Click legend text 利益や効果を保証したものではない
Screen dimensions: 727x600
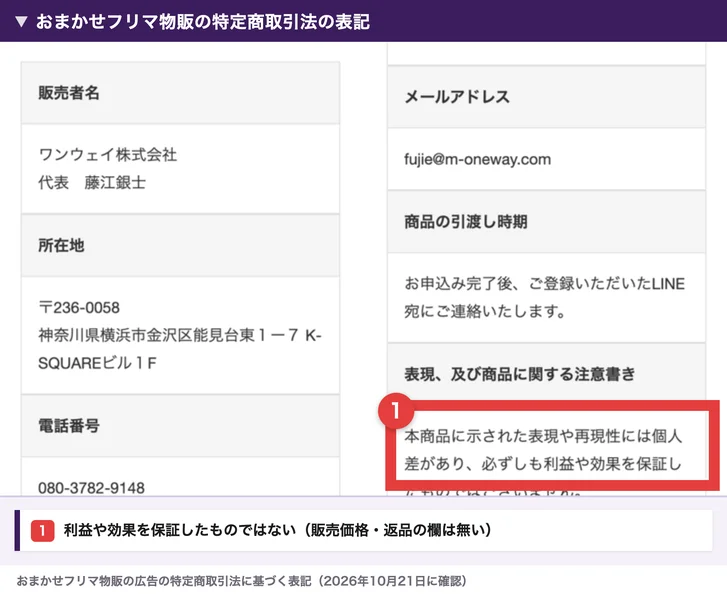179,530
